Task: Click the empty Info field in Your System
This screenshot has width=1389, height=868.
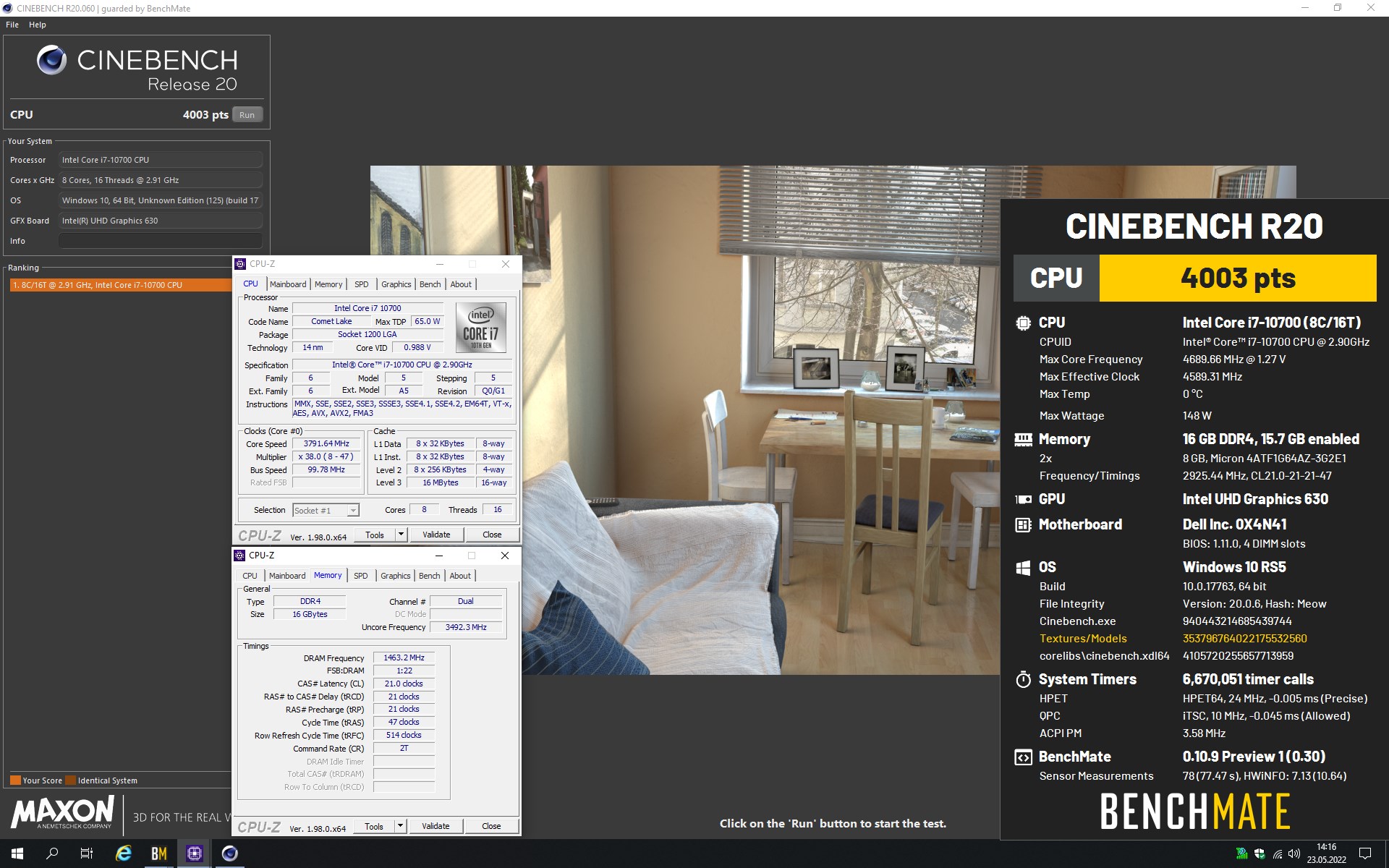Action: (161, 241)
